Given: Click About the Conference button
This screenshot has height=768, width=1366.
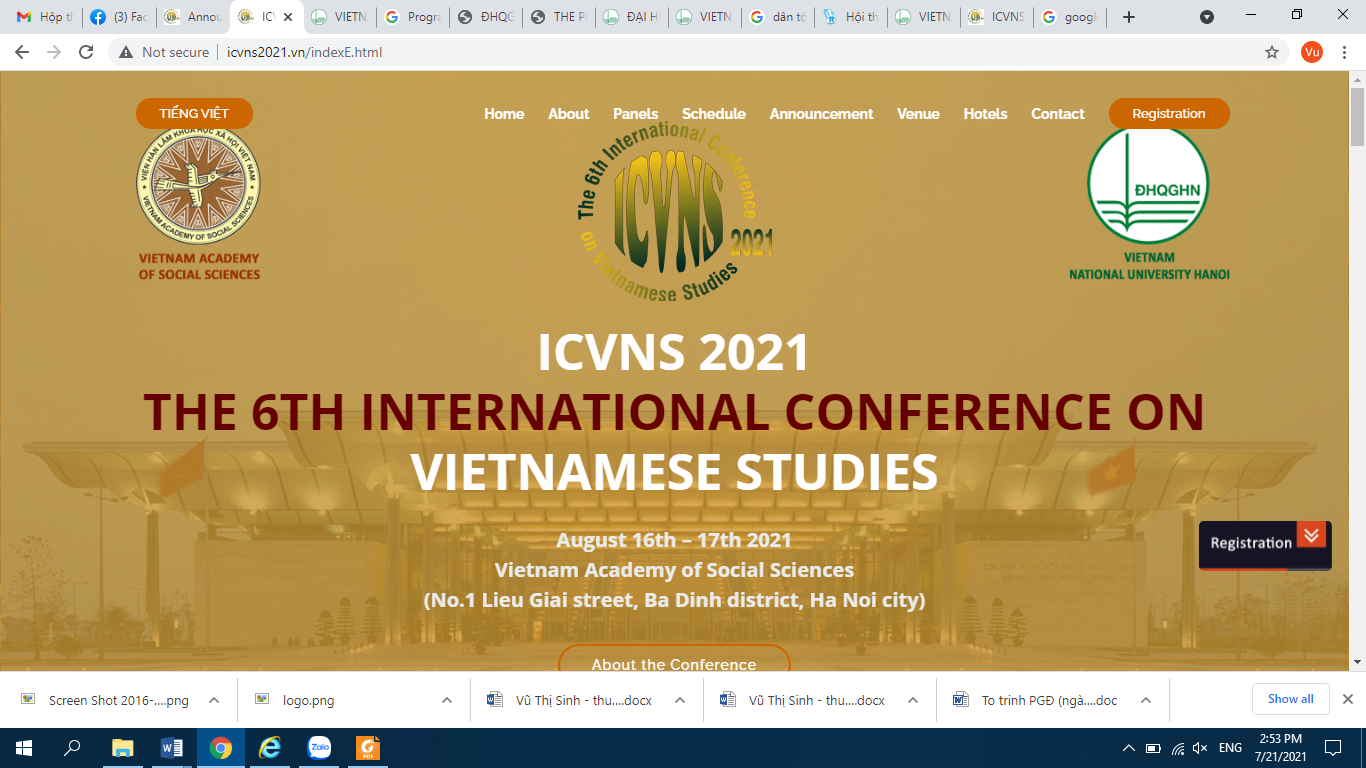Looking at the screenshot, I should (674, 660).
